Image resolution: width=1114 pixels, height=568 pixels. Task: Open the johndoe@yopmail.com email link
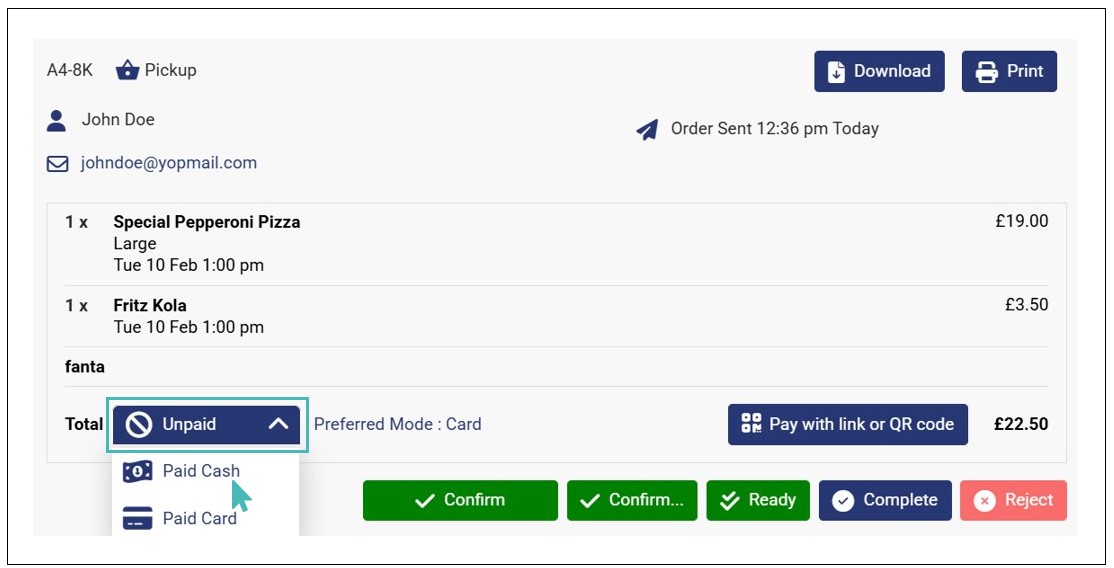(x=169, y=163)
